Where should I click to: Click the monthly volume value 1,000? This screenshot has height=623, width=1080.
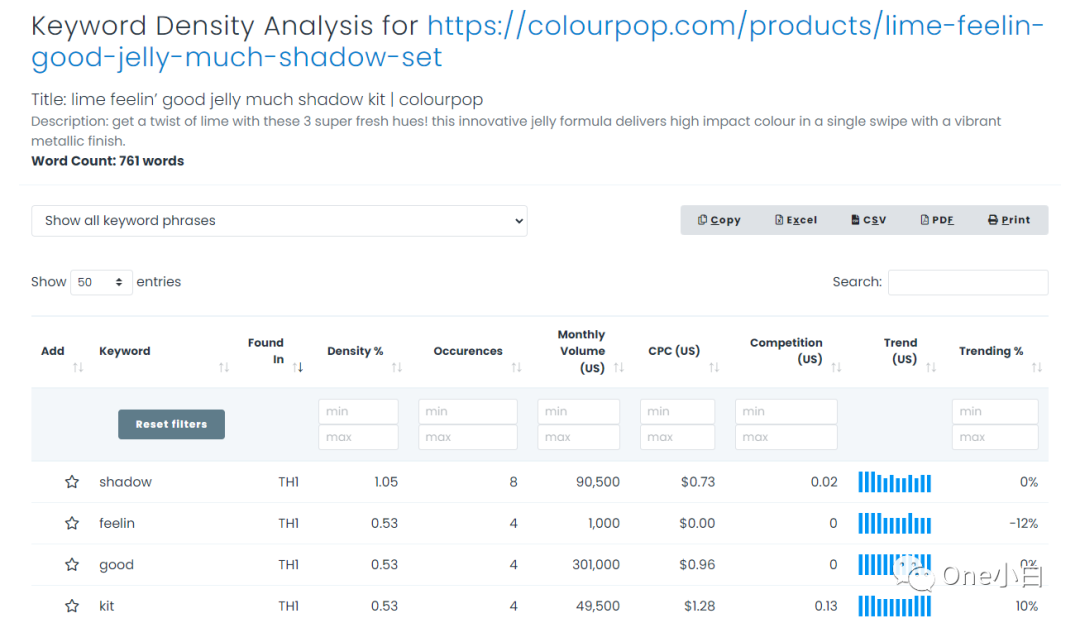(604, 523)
